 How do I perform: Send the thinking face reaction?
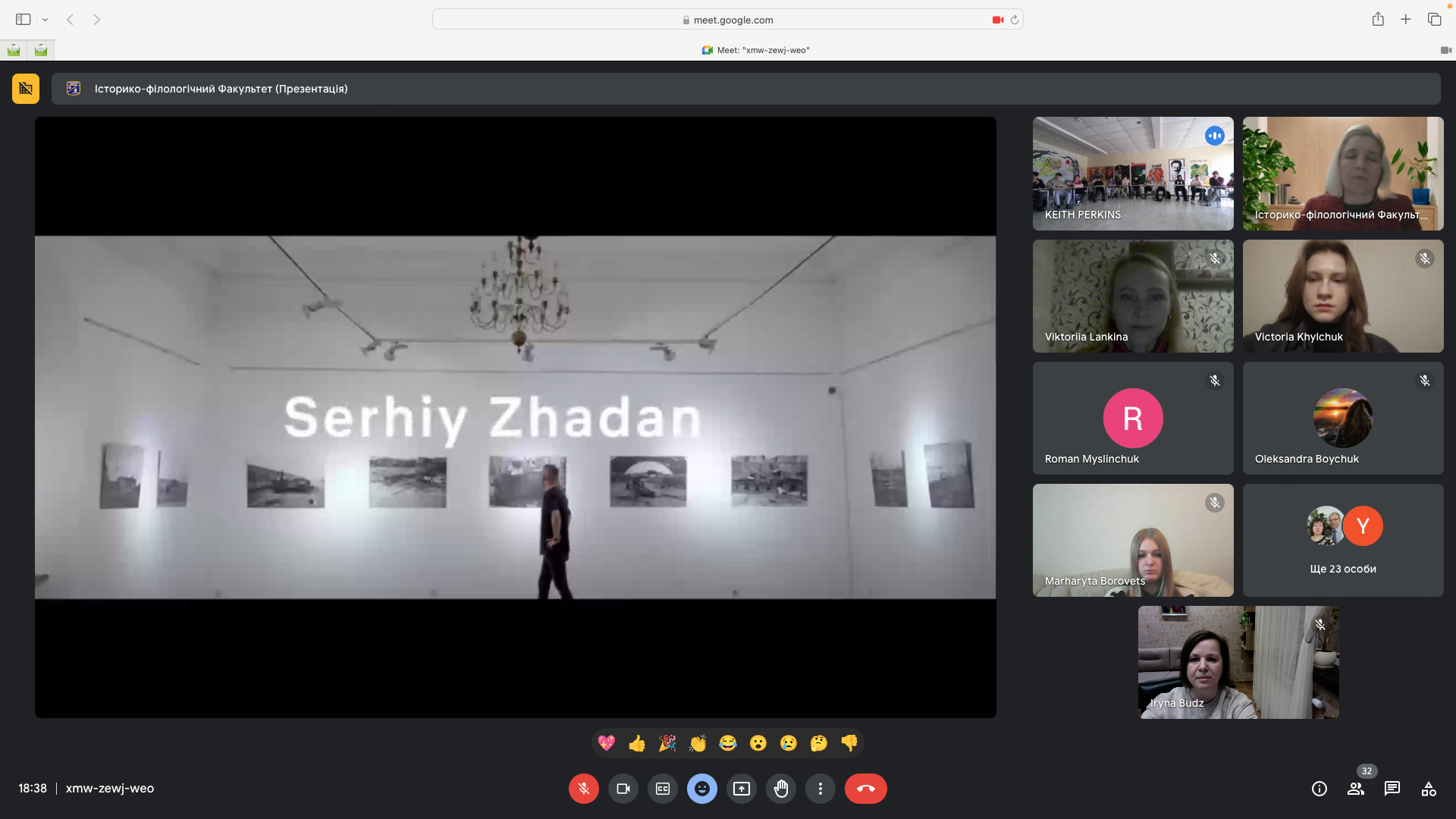tap(819, 743)
